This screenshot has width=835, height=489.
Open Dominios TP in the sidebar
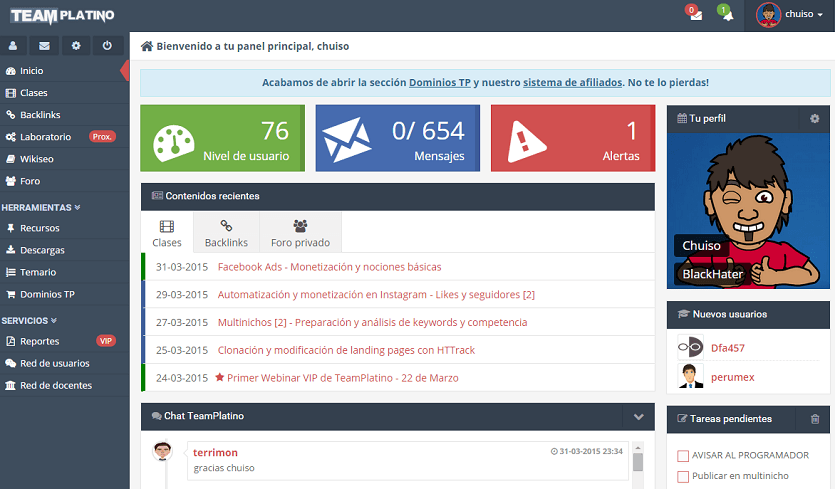point(64,294)
